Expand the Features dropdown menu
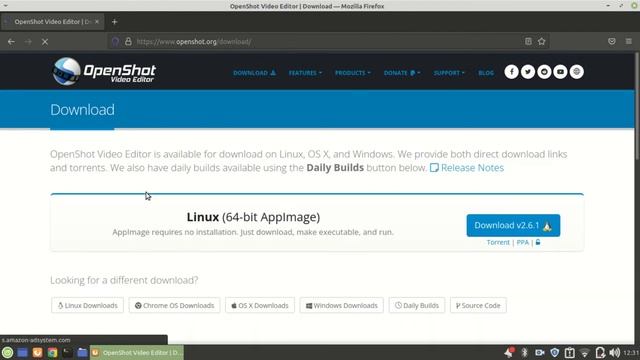Image resolution: width=640 pixels, height=360 pixels. 305,73
